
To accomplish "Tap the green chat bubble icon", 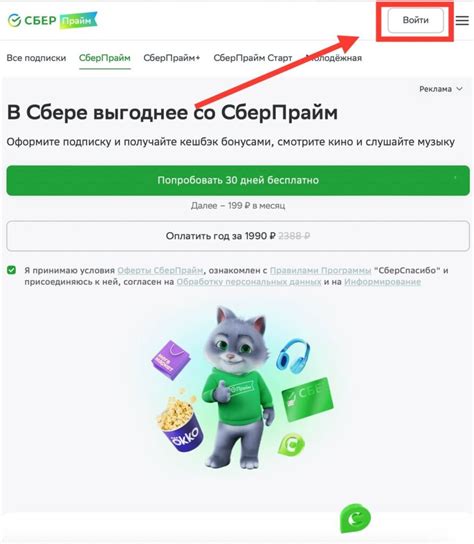I will click(355, 518).
